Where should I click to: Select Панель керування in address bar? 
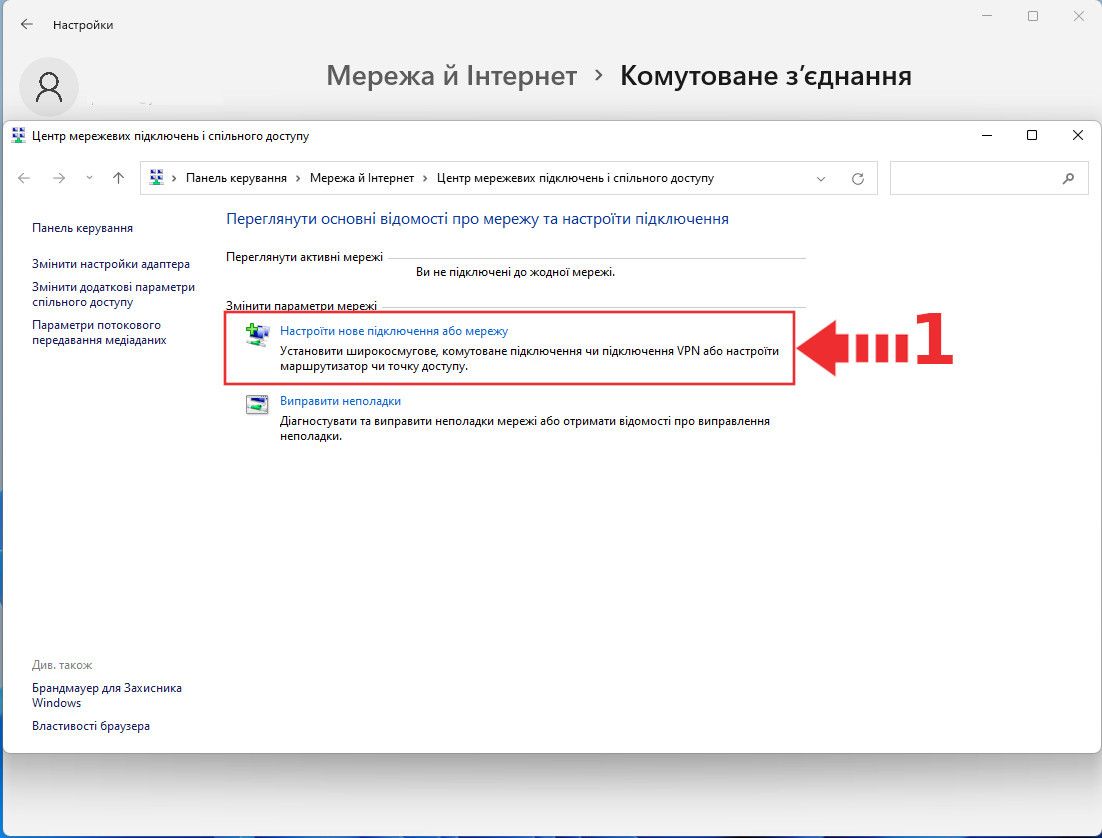click(236, 178)
